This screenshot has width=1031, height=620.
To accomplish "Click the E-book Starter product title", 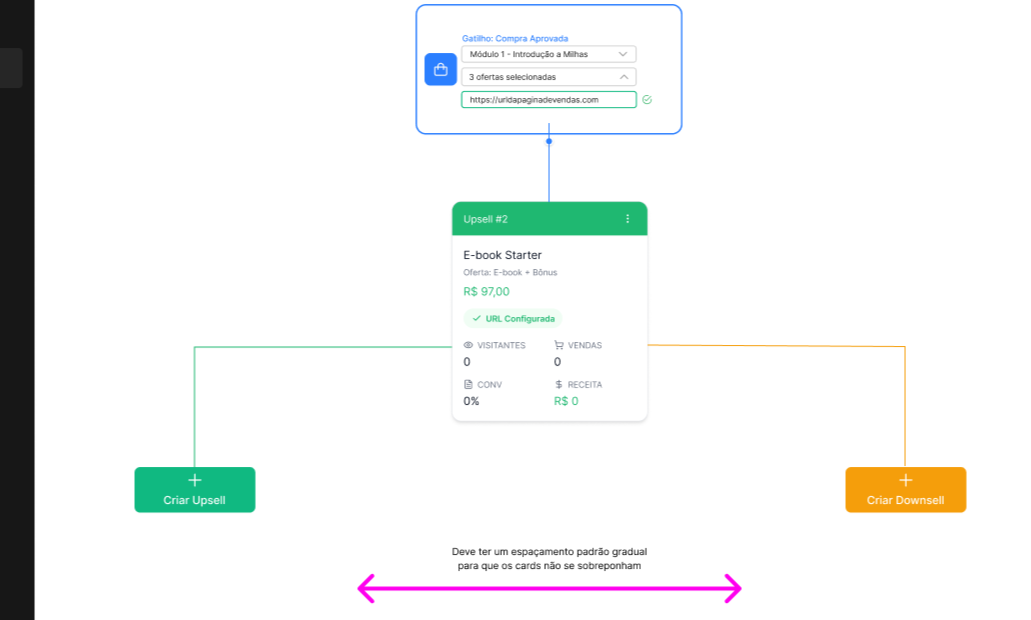I will [x=502, y=255].
